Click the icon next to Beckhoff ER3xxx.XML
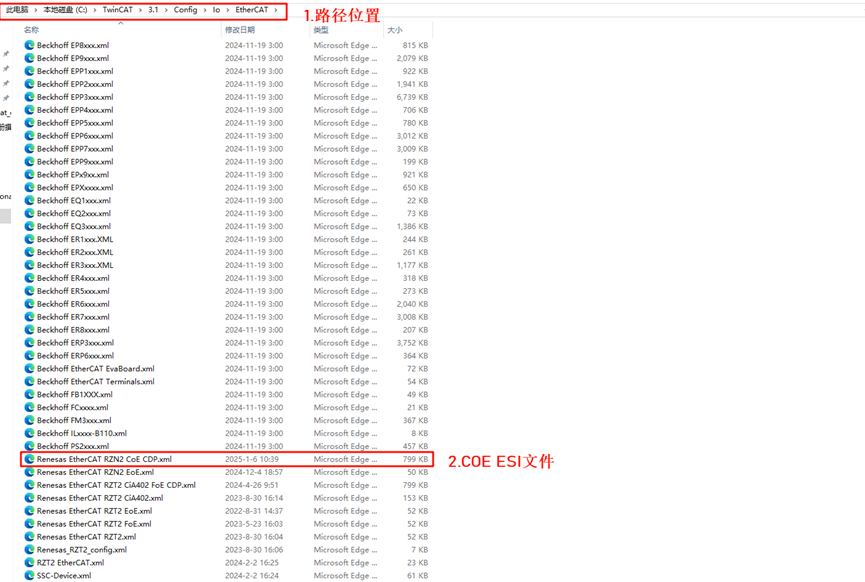This screenshot has width=865, height=582. tap(29, 265)
